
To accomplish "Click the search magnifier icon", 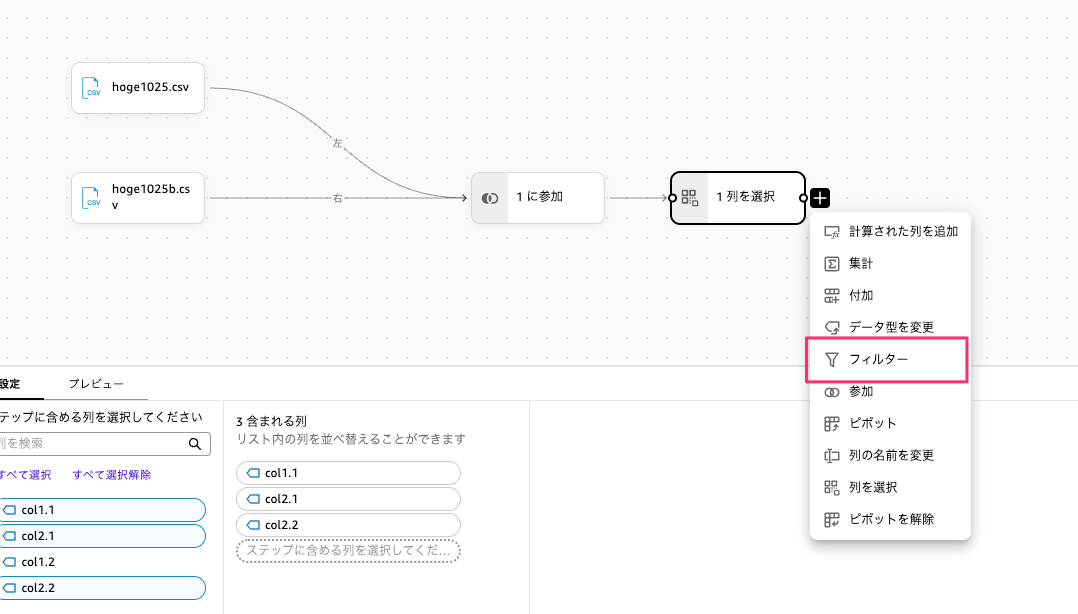I will pos(195,444).
